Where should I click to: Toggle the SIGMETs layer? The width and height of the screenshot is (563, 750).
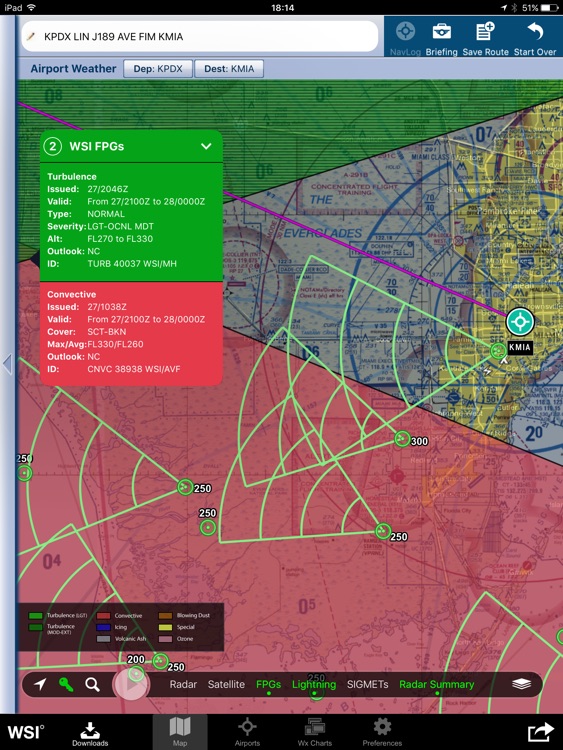point(367,684)
